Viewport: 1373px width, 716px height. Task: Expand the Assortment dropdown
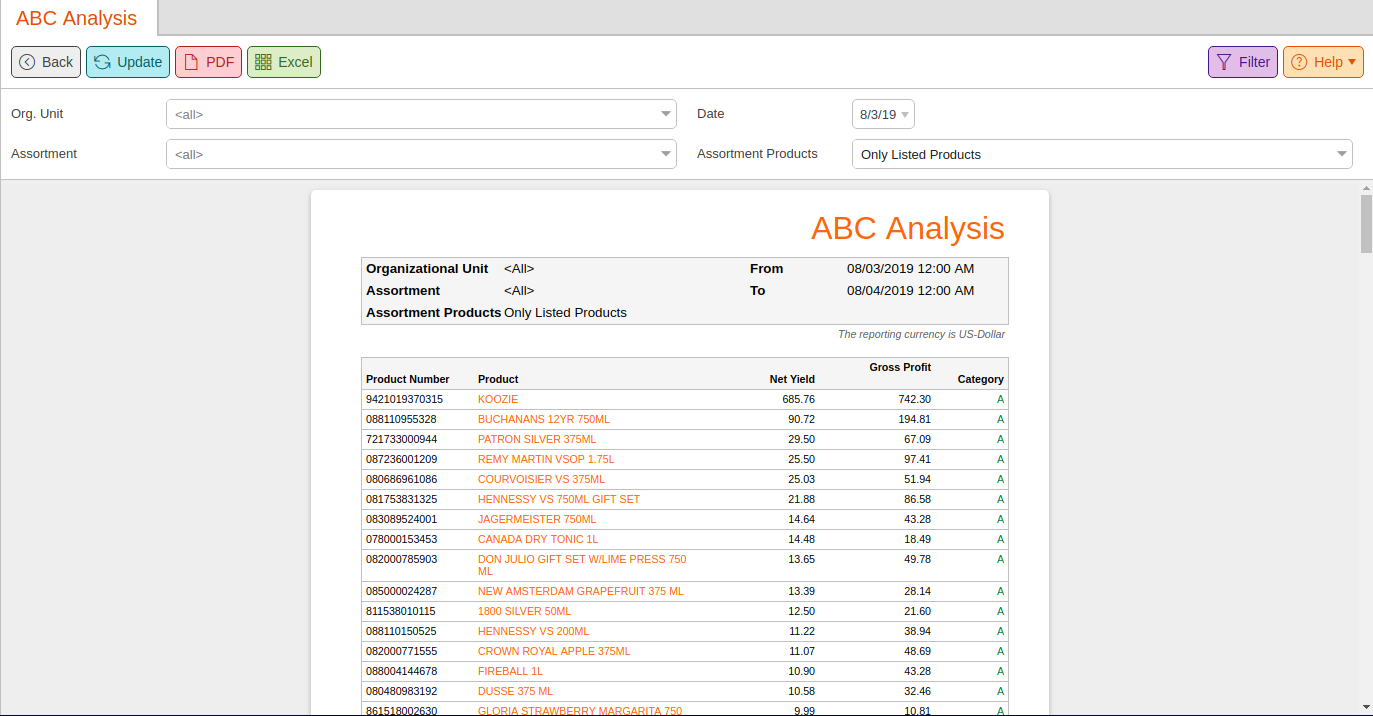tap(667, 154)
